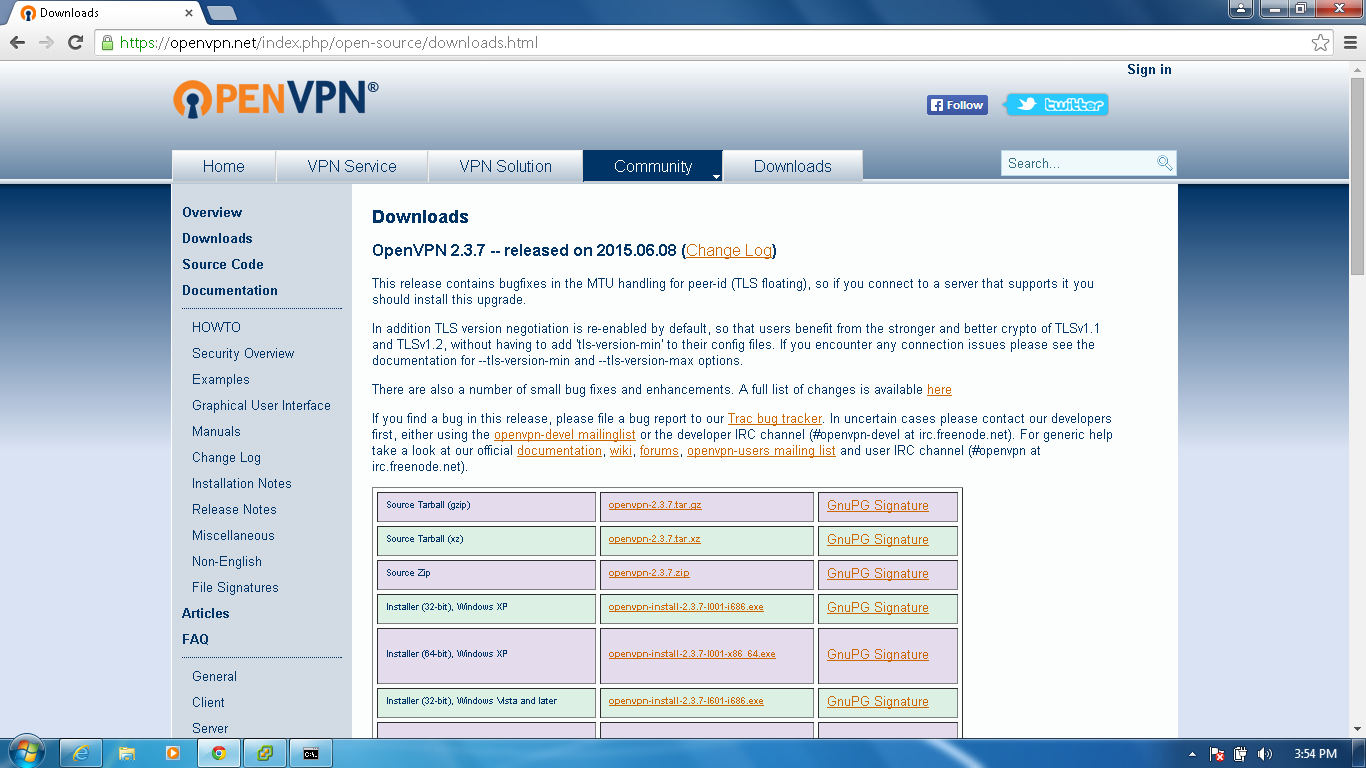The image size is (1366, 768).
Task: Click the 3:54 PM taskbar clock
Action: (1315, 754)
